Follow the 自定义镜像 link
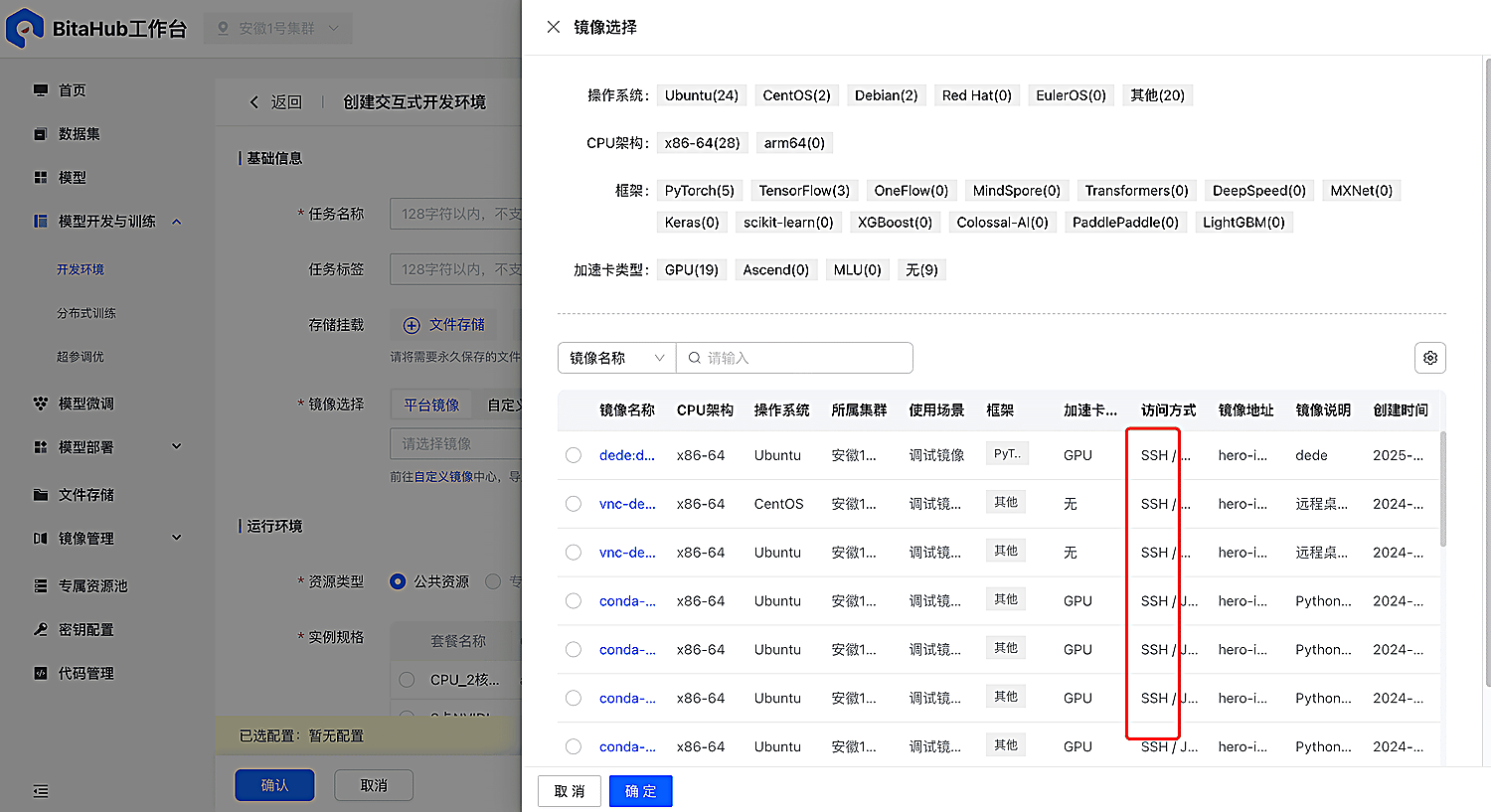Viewport: 1491px width, 812px height. [x=444, y=477]
